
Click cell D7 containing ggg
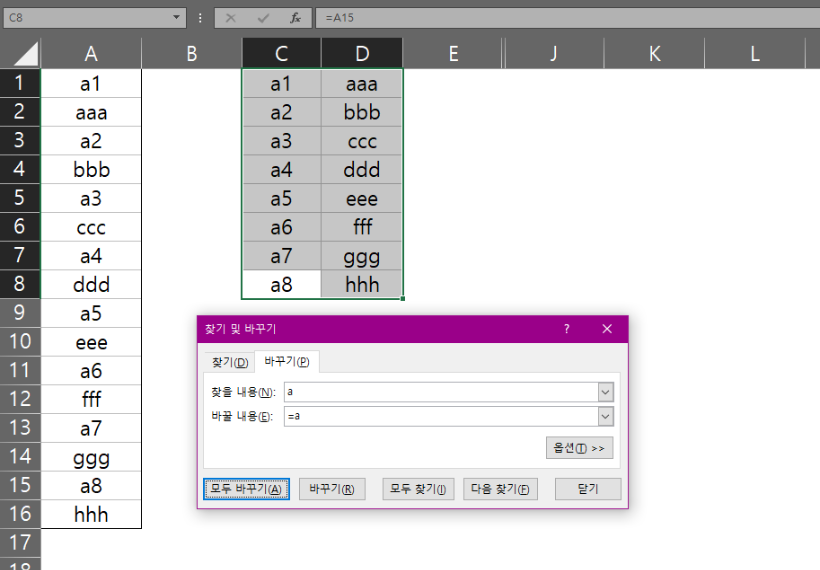tap(362, 256)
